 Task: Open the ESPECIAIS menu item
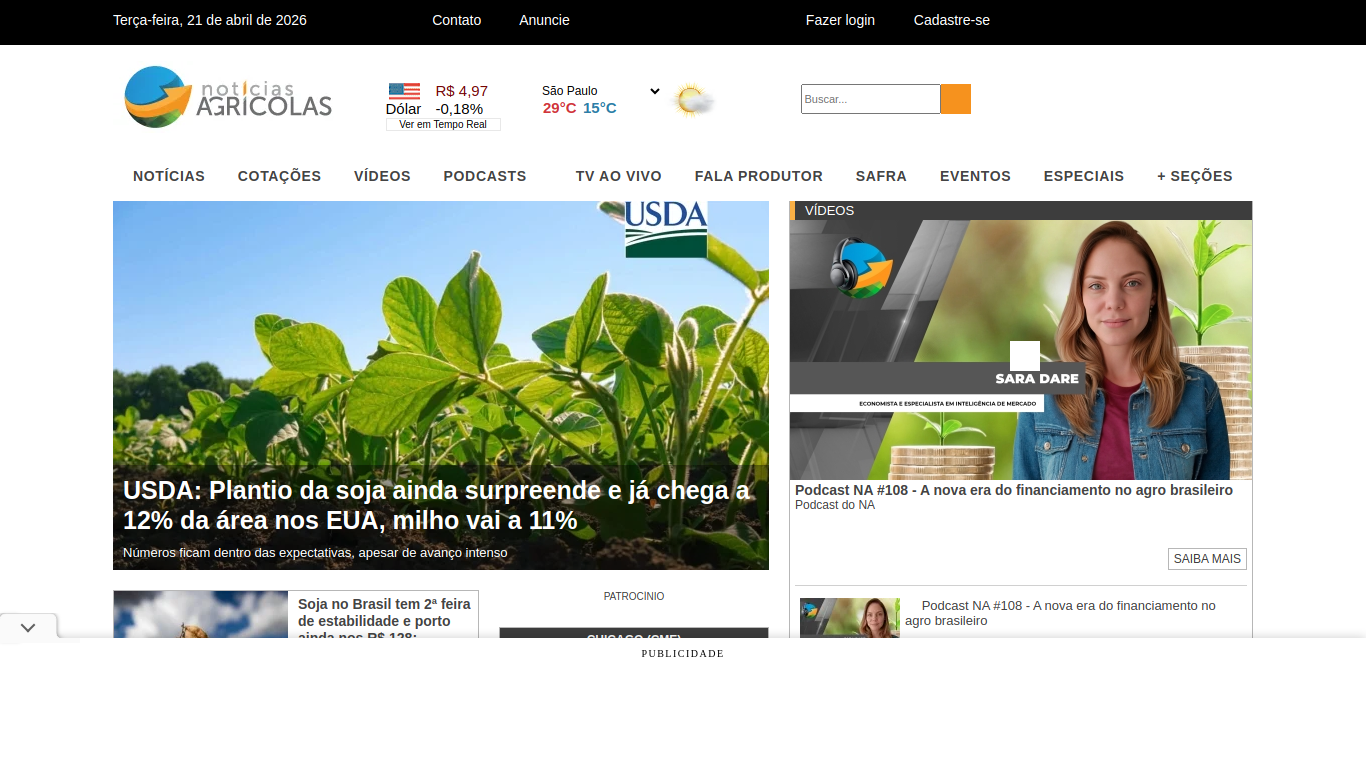coord(1084,176)
